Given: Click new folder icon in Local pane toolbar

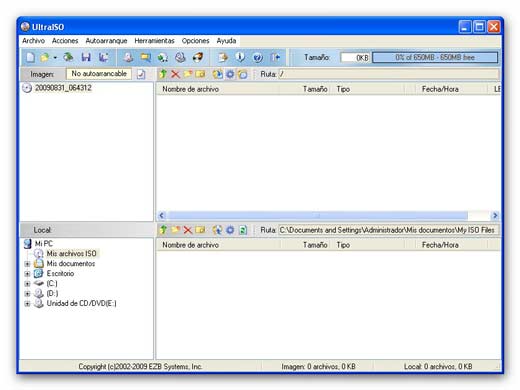Looking at the screenshot, I should [x=175, y=230].
